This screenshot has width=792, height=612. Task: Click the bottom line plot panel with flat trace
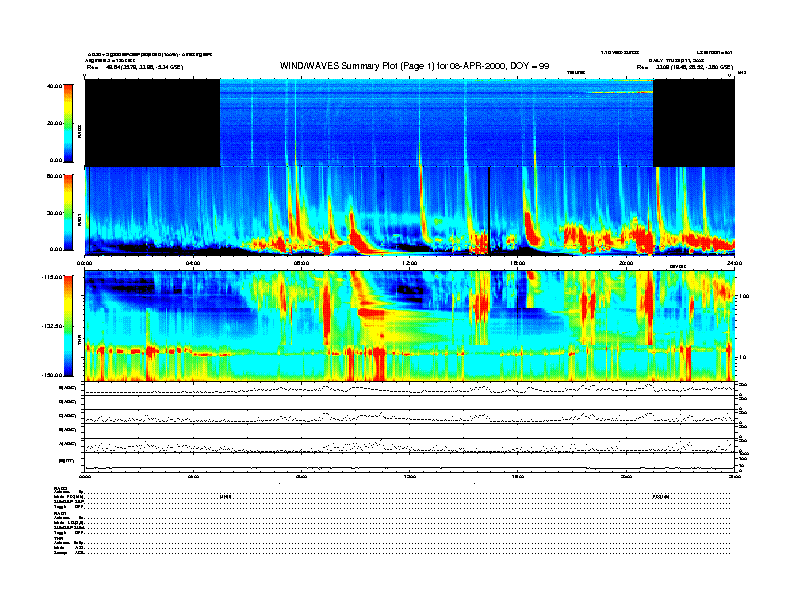[410, 462]
